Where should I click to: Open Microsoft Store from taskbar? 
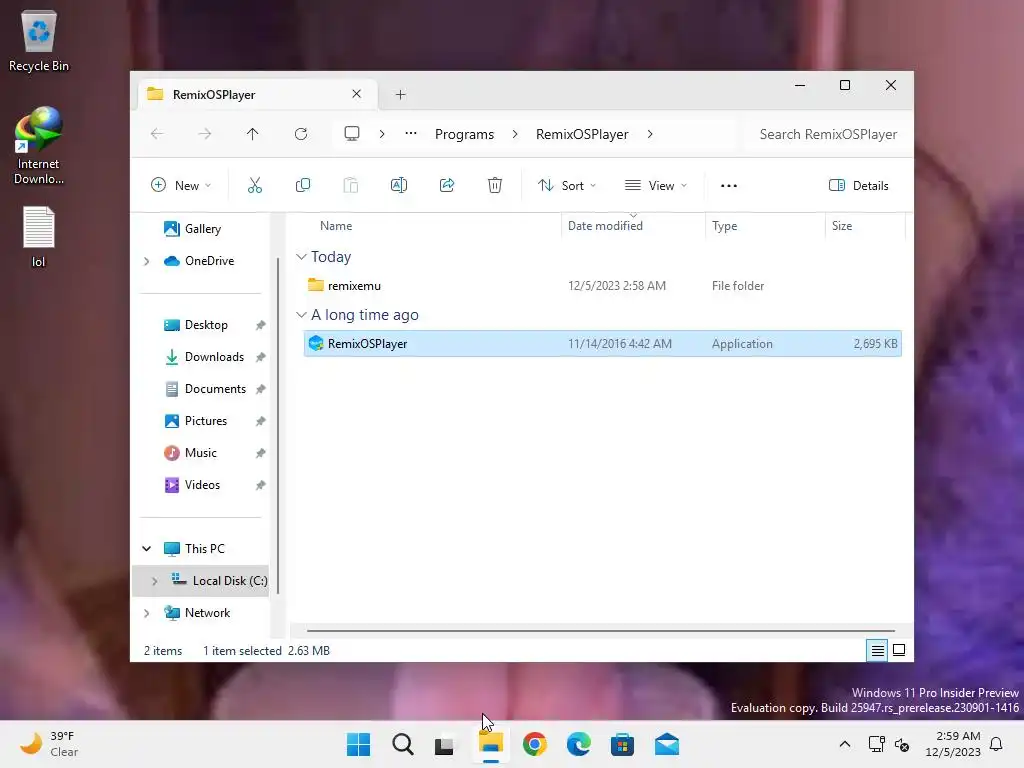[622, 744]
